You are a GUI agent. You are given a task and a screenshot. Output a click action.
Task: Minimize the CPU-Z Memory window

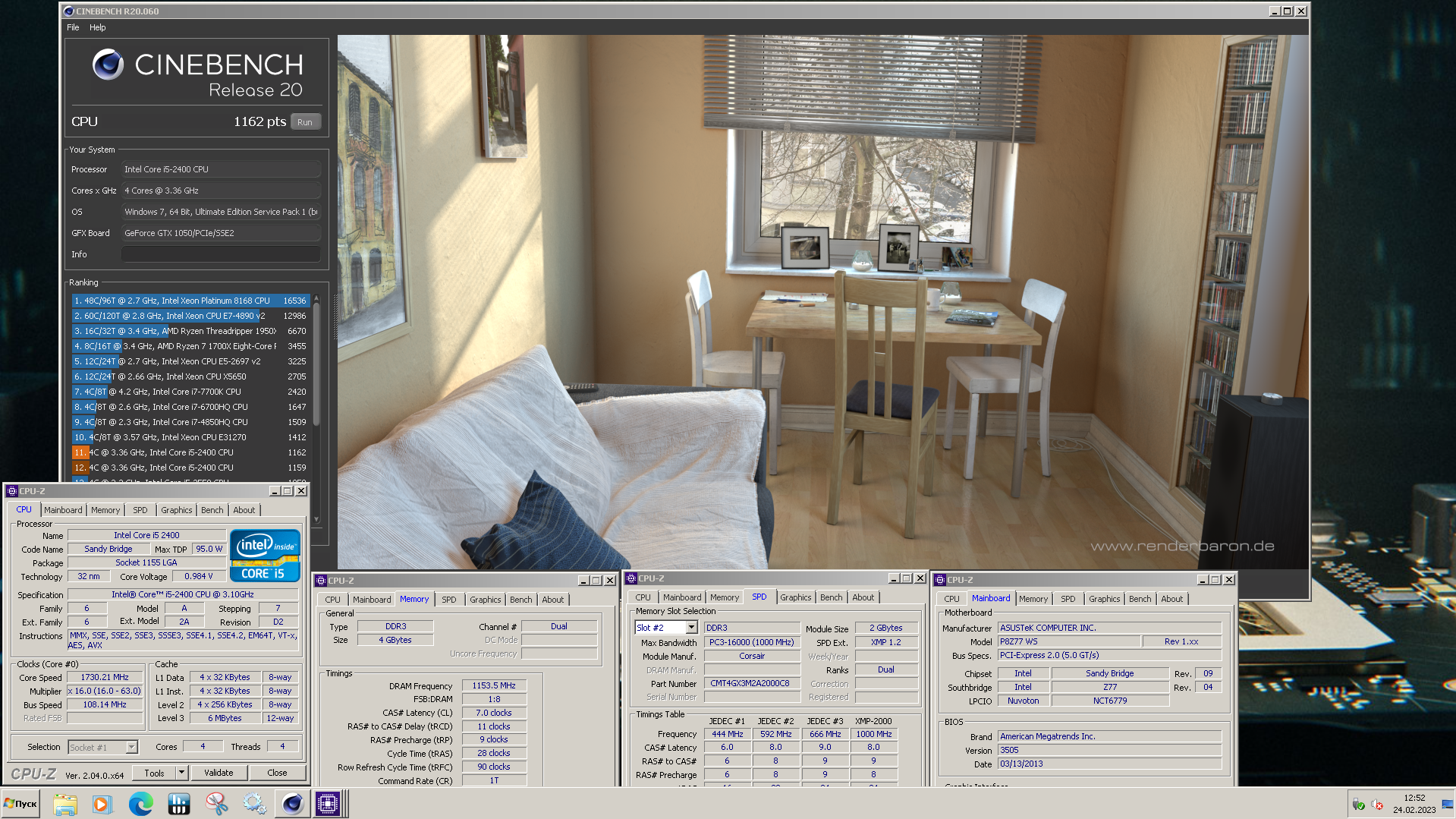(x=583, y=581)
